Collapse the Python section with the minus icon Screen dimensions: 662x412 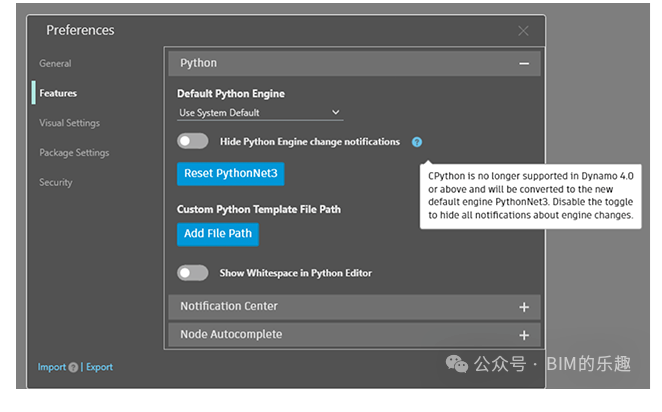click(x=524, y=64)
